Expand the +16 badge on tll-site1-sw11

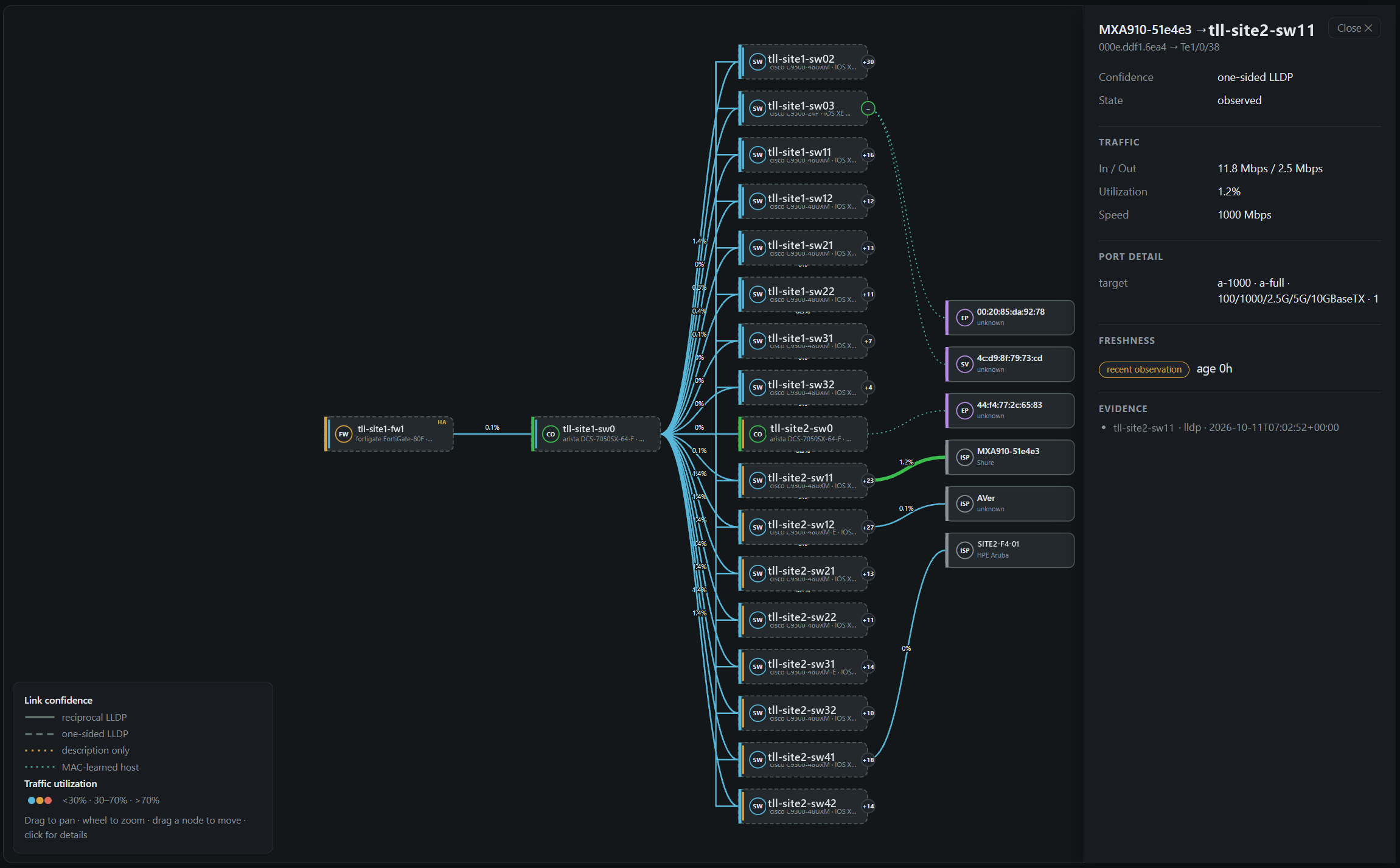coord(868,155)
